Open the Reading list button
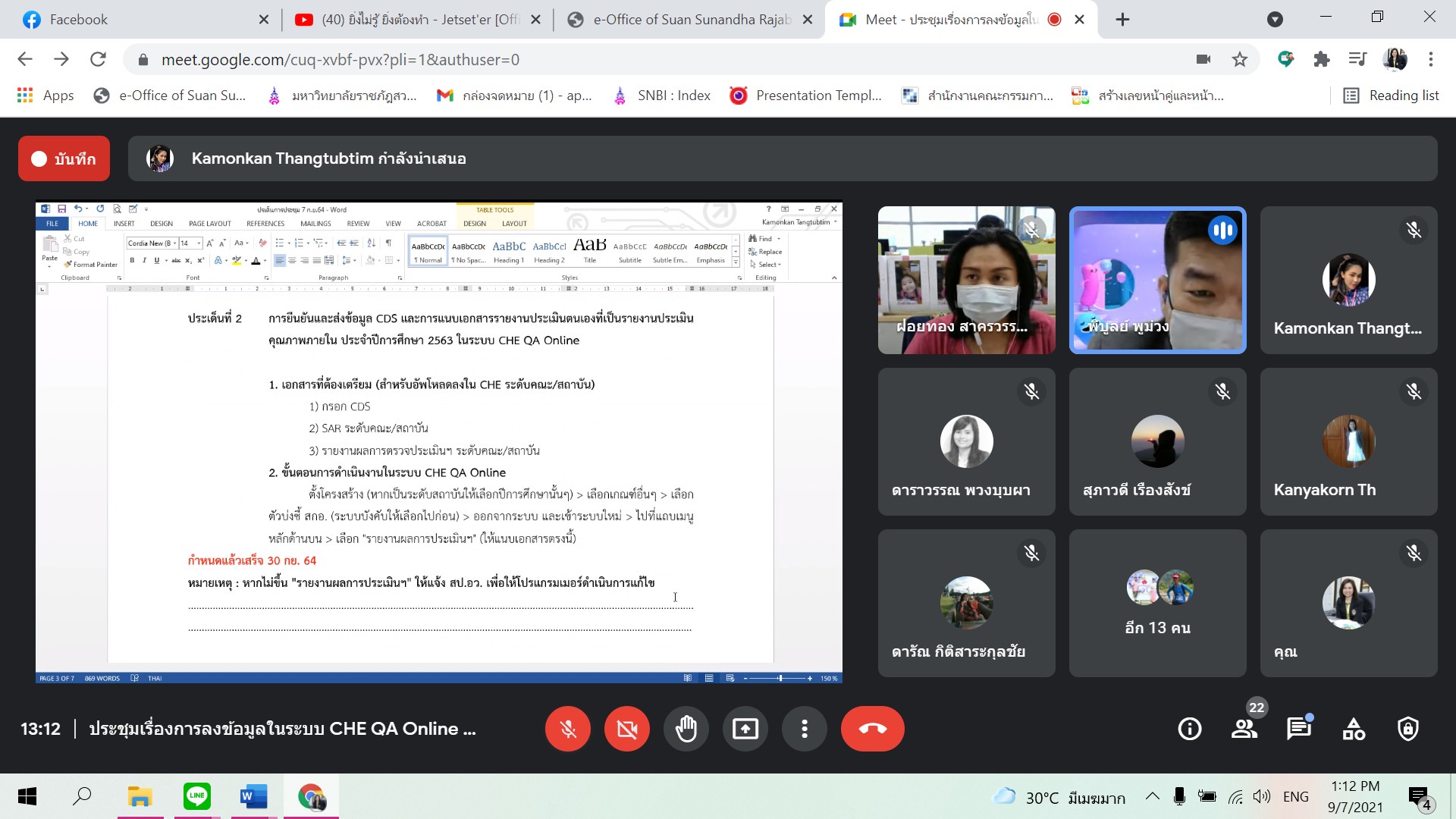Screen dimensions: 1456x819 pyautogui.click(x=1392, y=96)
